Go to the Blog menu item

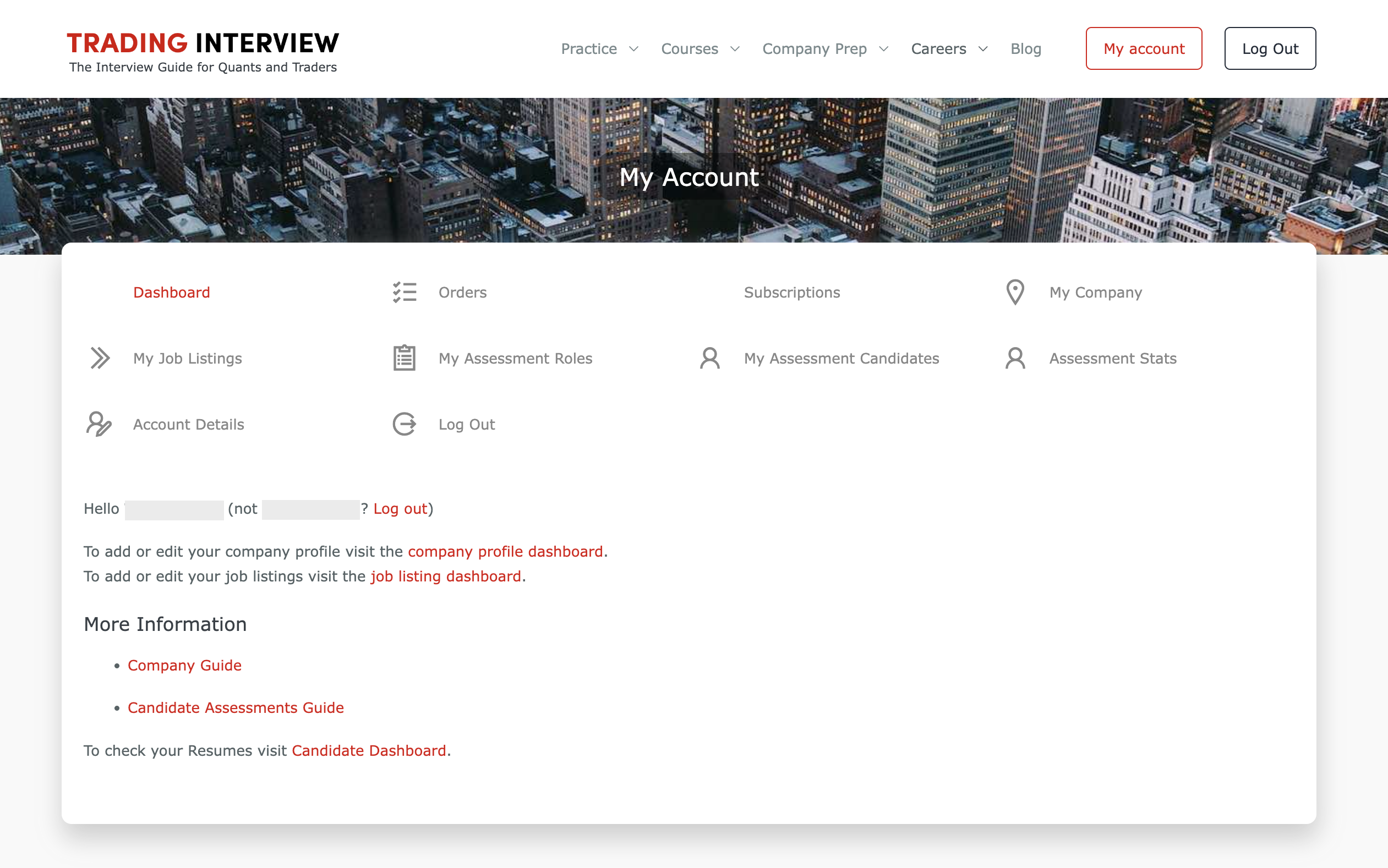[1026, 49]
